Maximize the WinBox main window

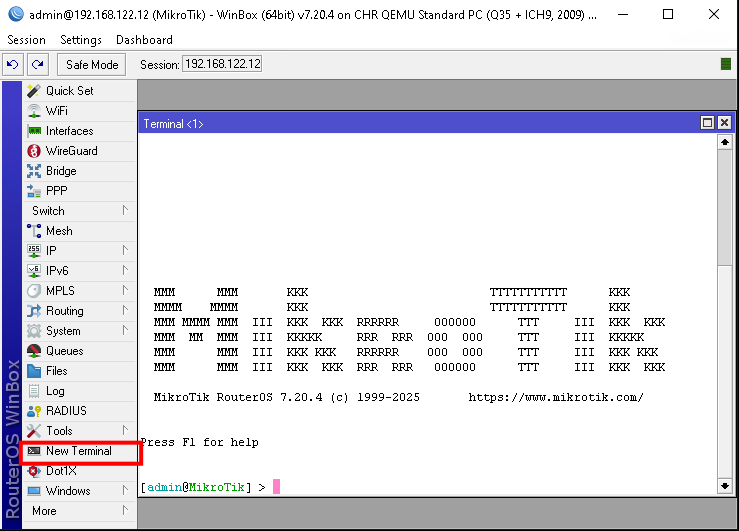(x=668, y=14)
